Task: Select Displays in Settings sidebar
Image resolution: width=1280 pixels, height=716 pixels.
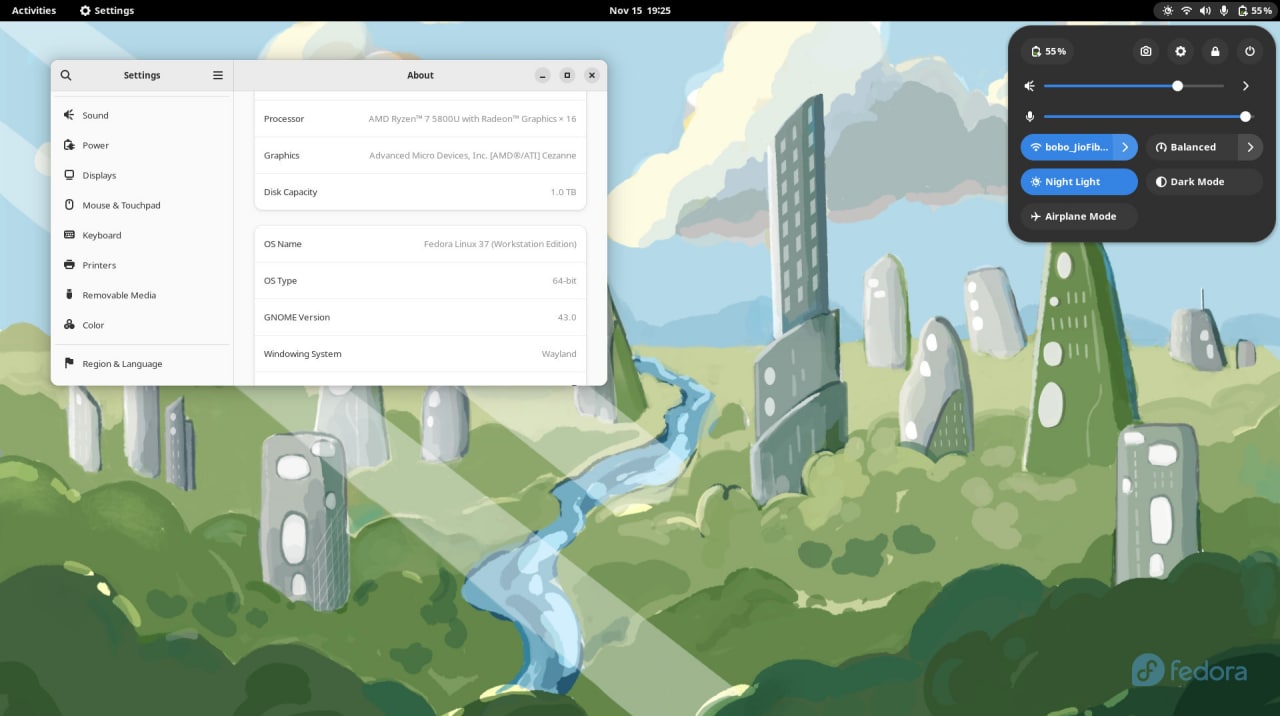Action: (141, 175)
